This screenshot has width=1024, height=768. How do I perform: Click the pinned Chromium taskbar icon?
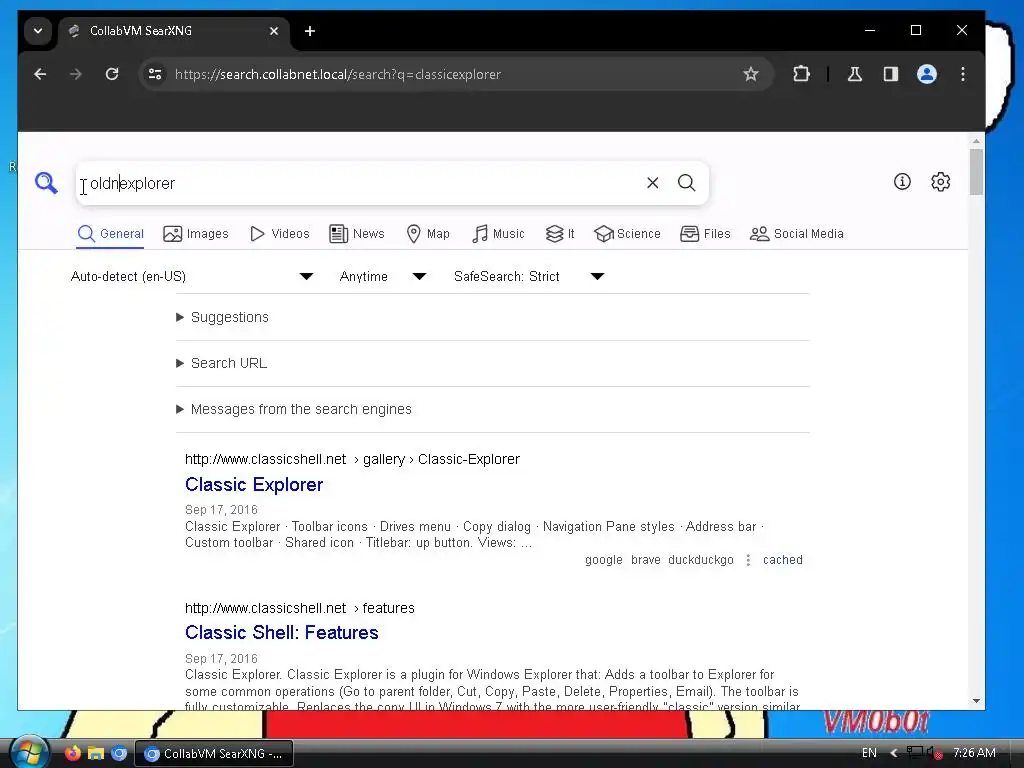point(119,753)
